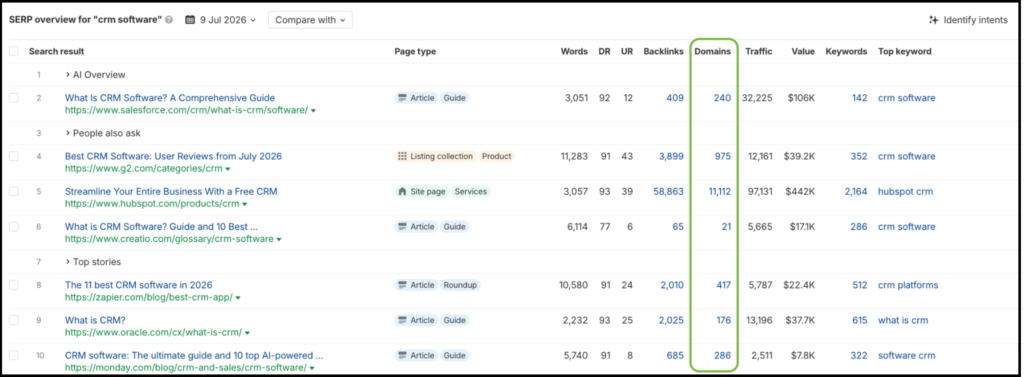Open the 9 Jul 2026 date dropdown

tap(221, 20)
